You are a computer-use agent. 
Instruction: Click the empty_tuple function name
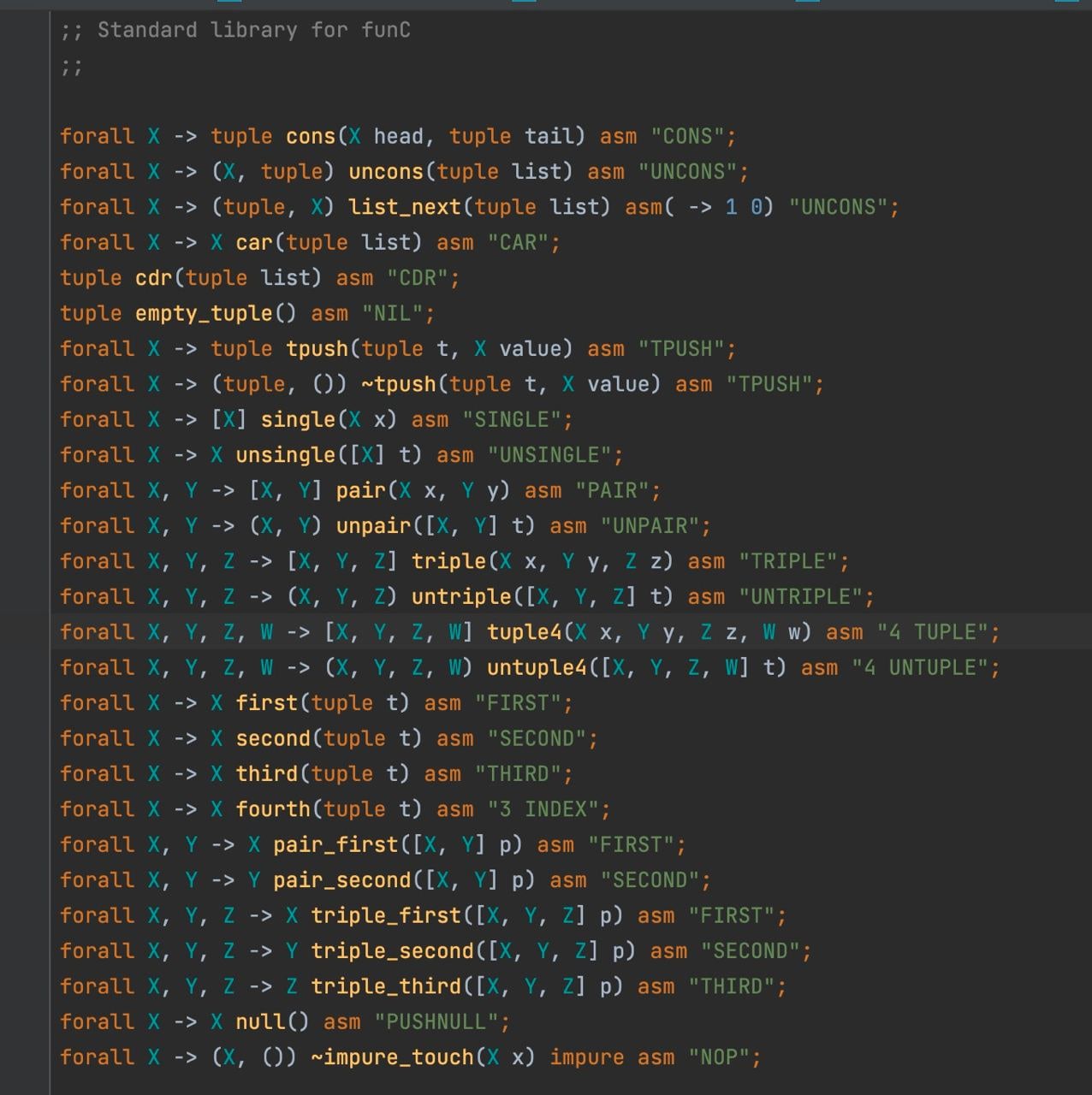pyautogui.click(x=204, y=314)
